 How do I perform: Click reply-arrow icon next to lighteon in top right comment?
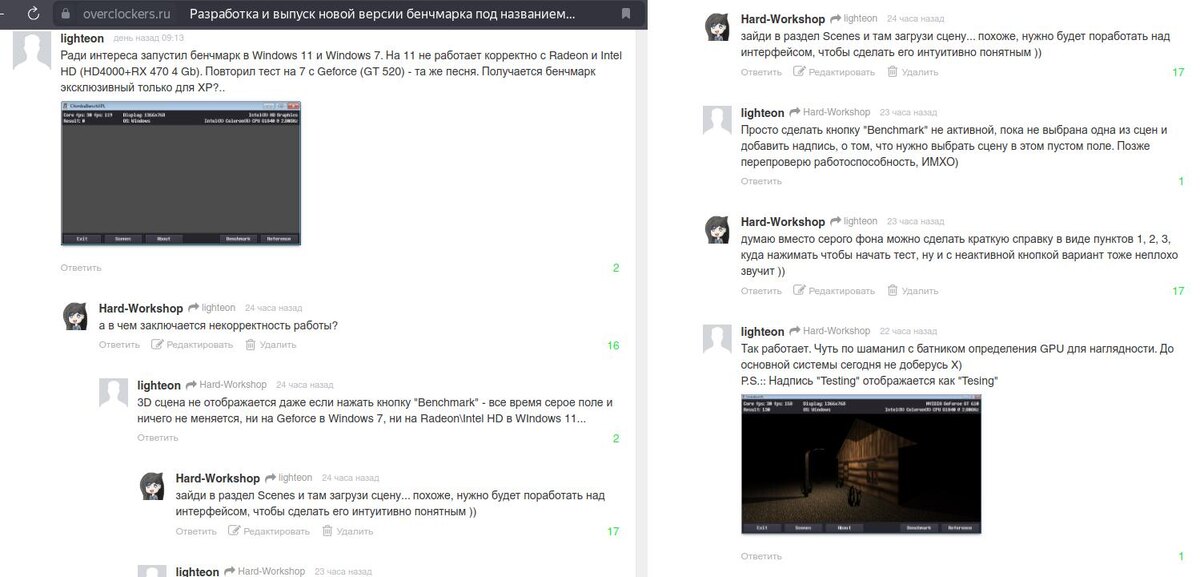[x=836, y=19]
